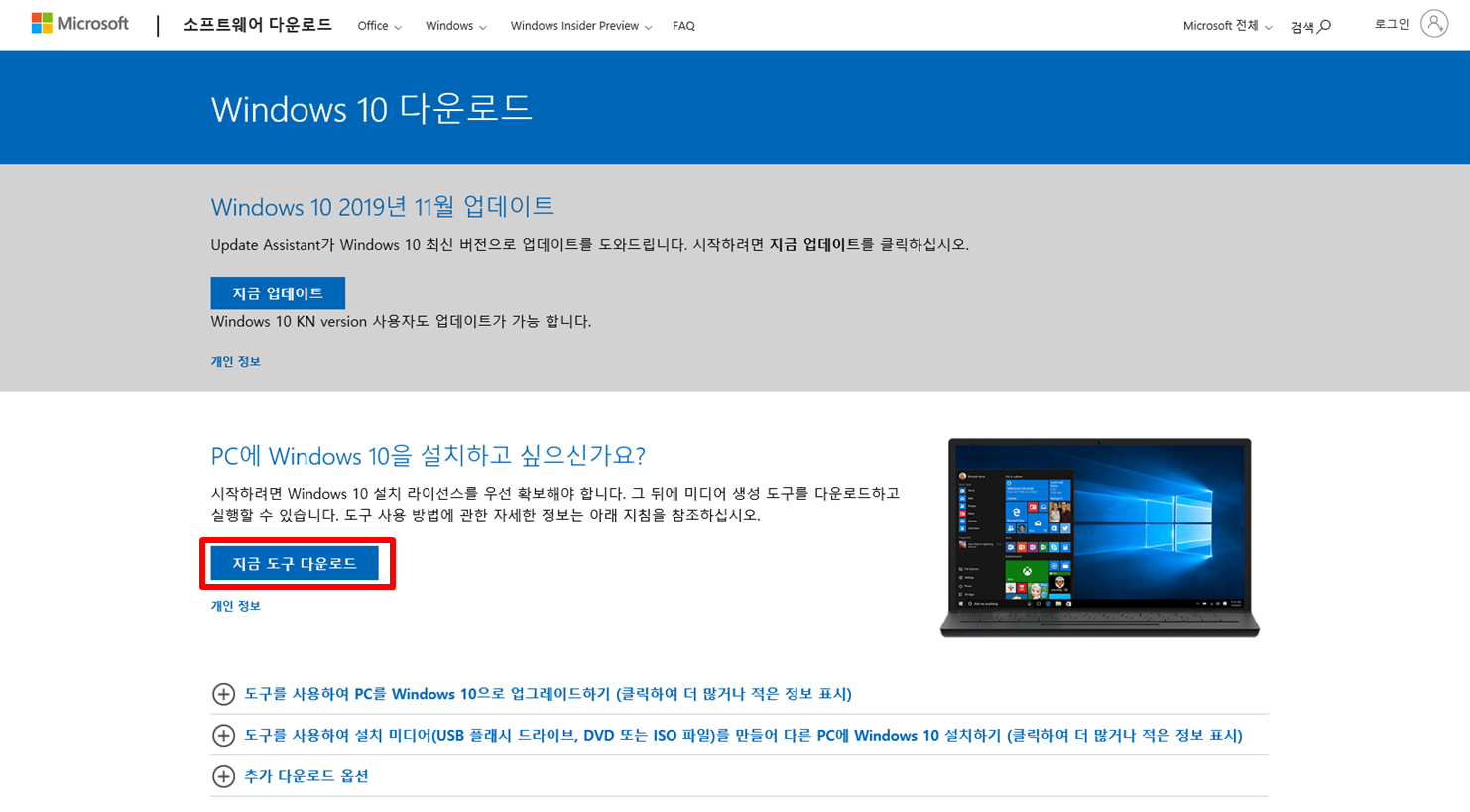1470x812 pixels.
Task: Click the Windows 10 KN version note text
Action: [401, 322]
